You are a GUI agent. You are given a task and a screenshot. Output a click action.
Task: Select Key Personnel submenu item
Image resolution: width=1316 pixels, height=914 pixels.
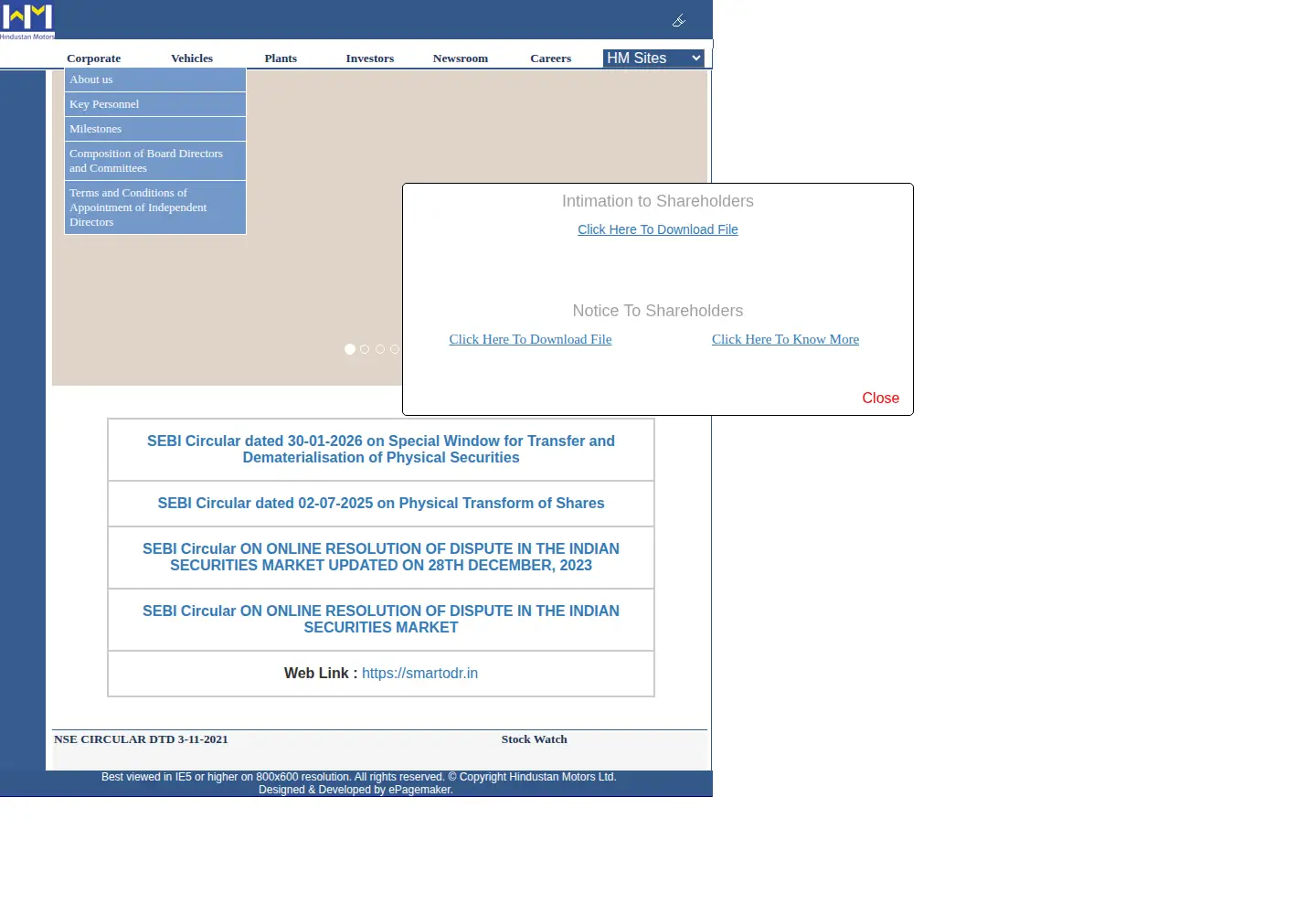click(x=155, y=104)
